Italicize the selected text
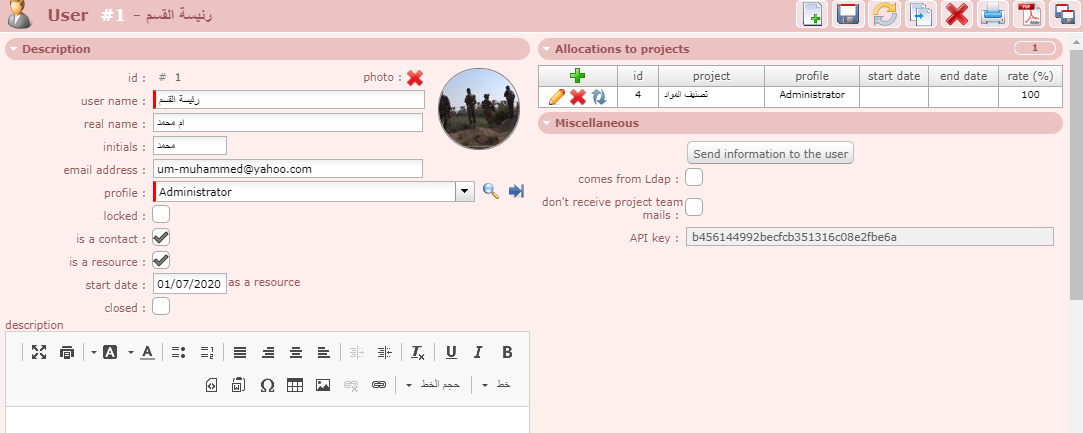This screenshot has height=433, width=1083. (478, 352)
